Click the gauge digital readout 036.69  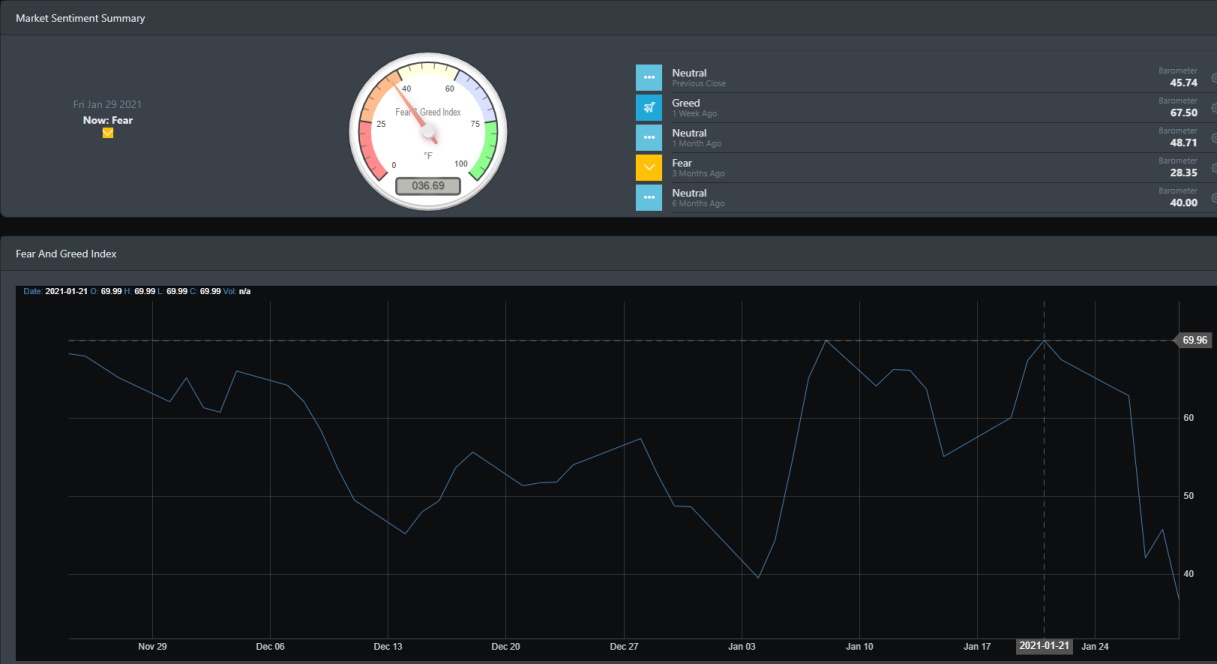[x=428, y=186]
